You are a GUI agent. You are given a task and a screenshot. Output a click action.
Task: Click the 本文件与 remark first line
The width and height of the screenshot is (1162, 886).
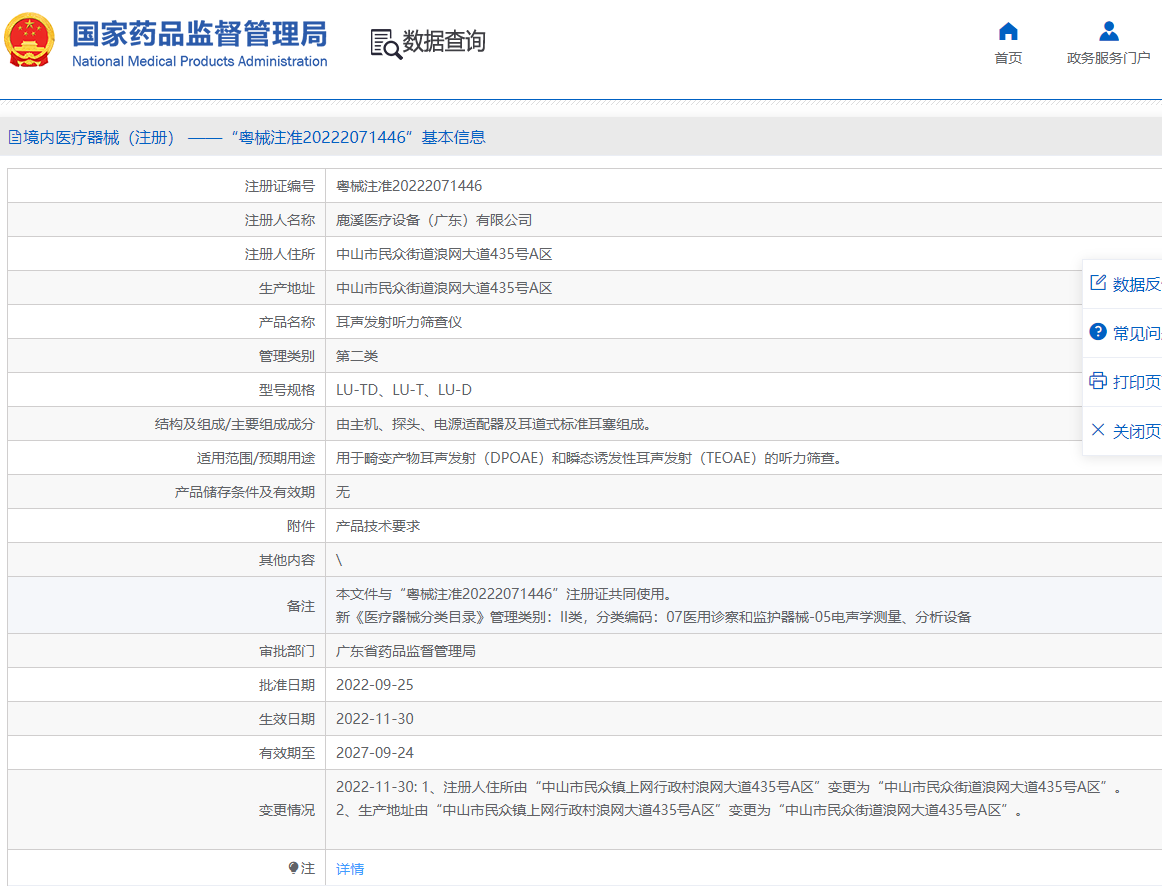[505, 594]
